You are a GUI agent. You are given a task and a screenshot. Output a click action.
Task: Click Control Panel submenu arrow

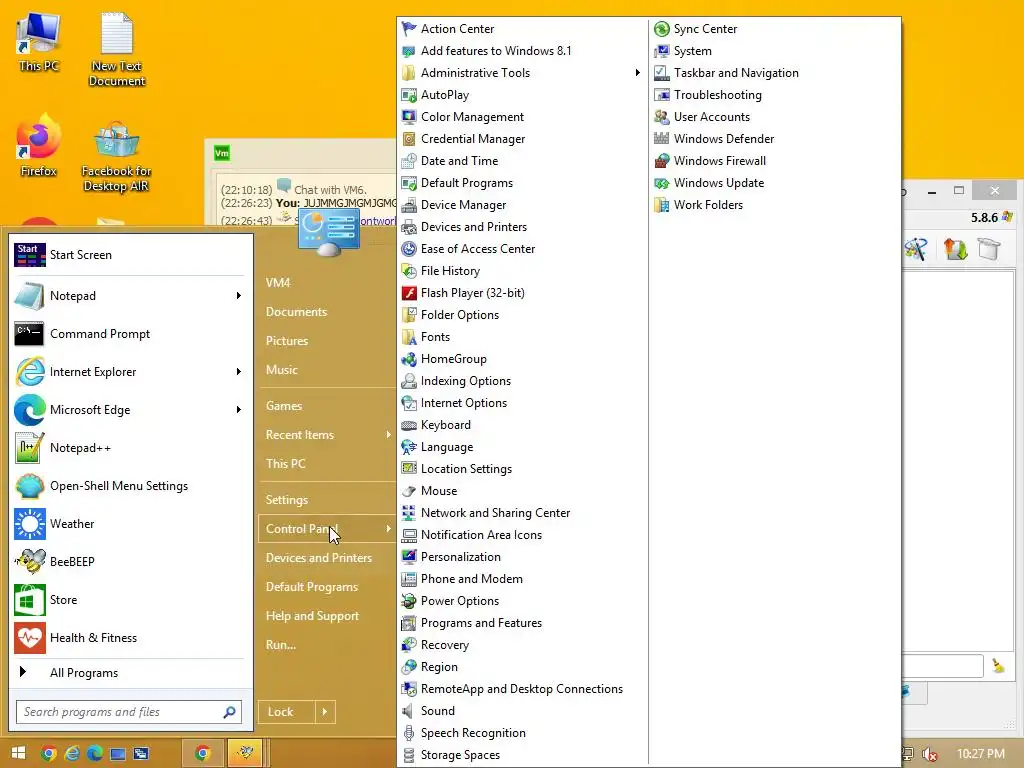[x=389, y=529]
